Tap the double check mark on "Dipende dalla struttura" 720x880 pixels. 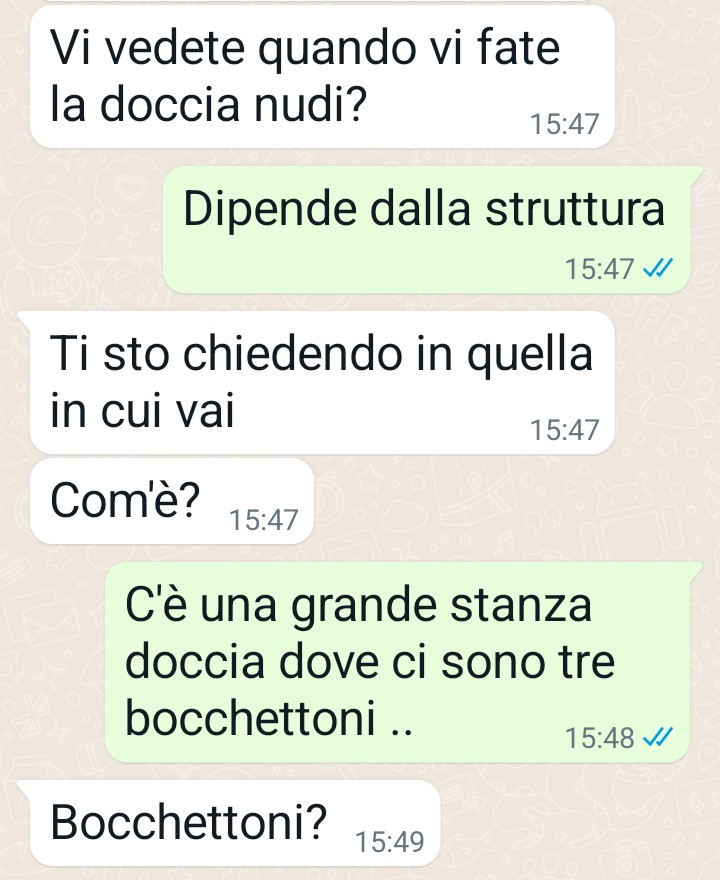pos(657,269)
